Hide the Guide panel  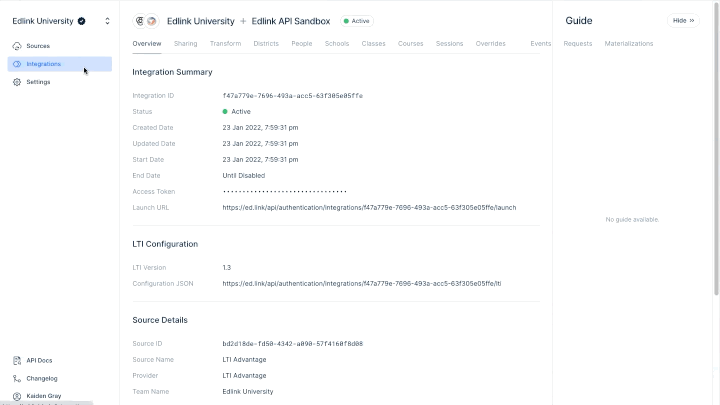click(683, 21)
